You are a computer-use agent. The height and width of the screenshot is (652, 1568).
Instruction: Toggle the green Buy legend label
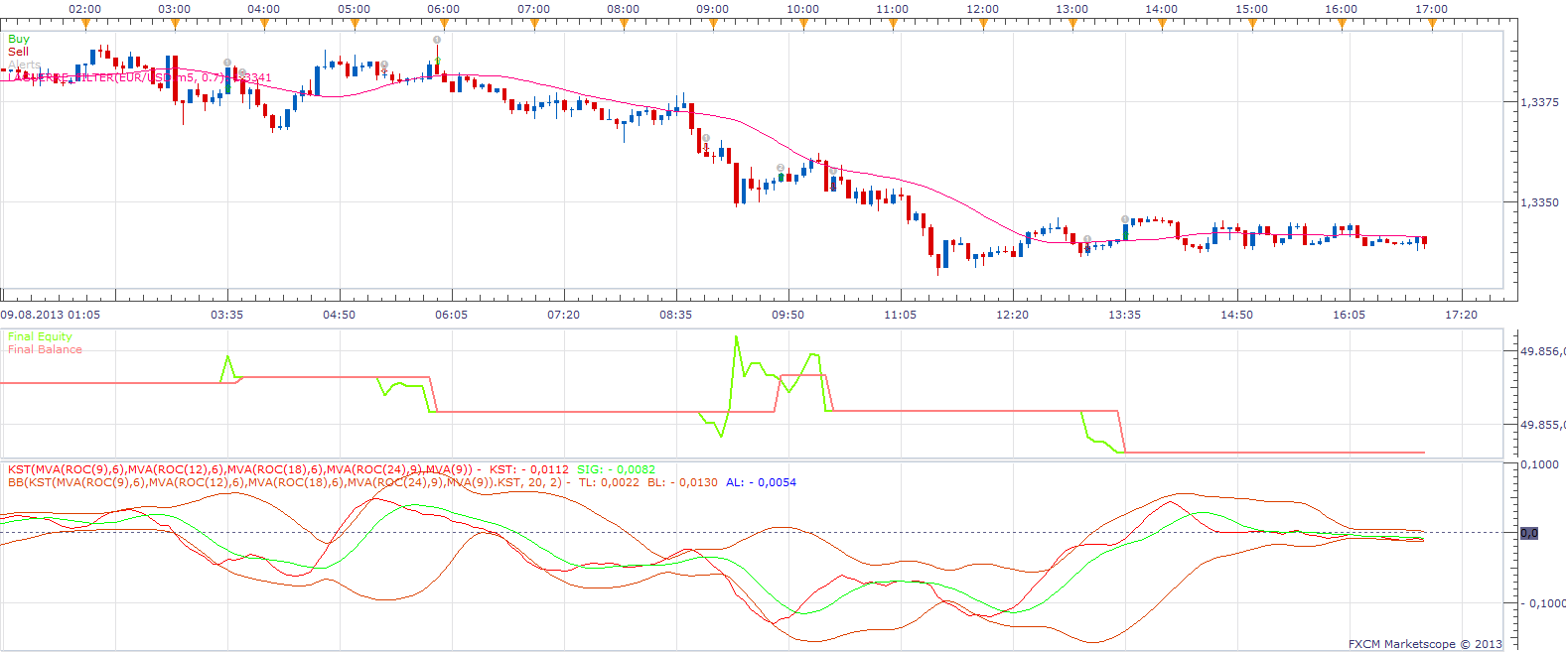19,40
